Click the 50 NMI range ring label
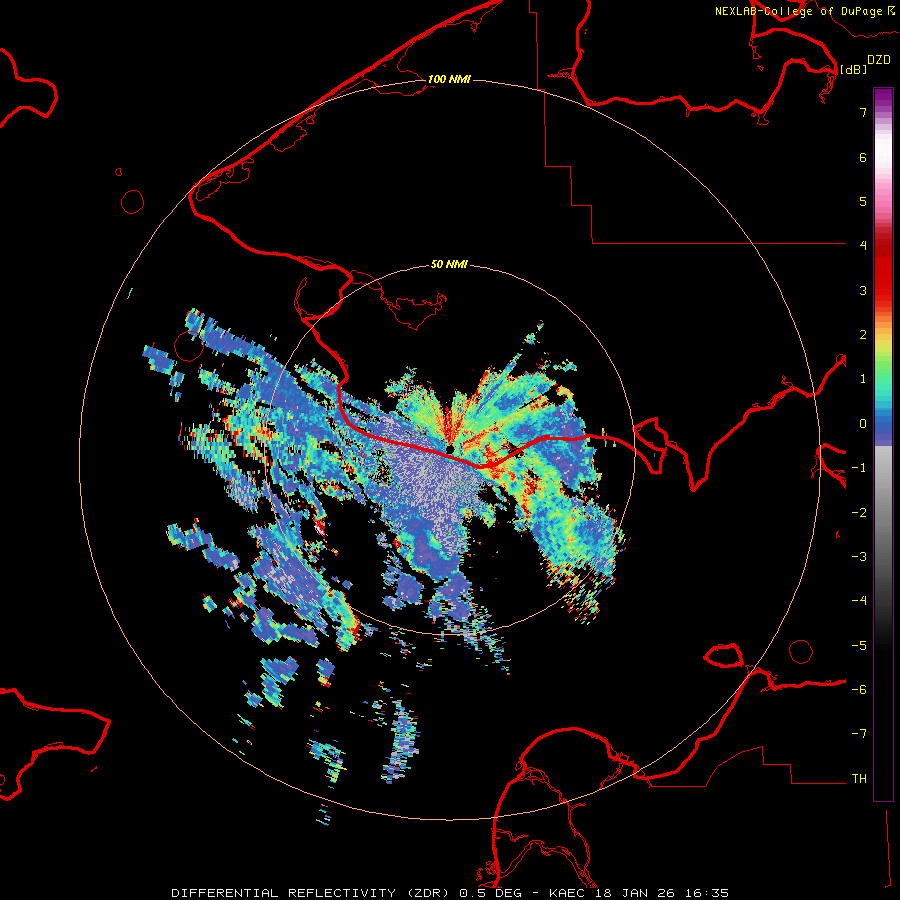The width and height of the screenshot is (900, 900). pyautogui.click(x=449, y=264)
